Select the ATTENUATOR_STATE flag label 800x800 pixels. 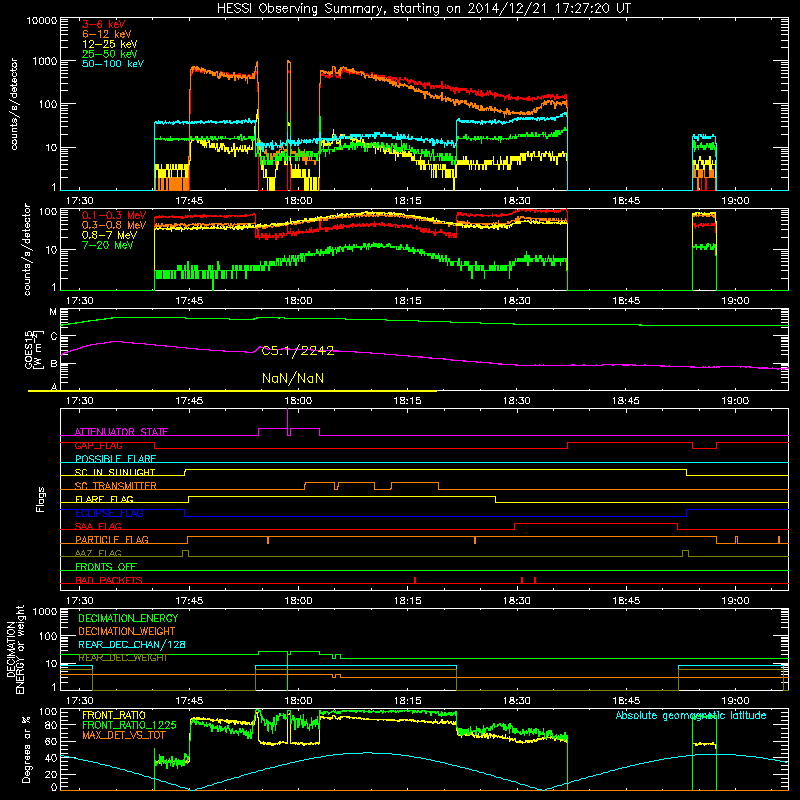coord(121,432)
